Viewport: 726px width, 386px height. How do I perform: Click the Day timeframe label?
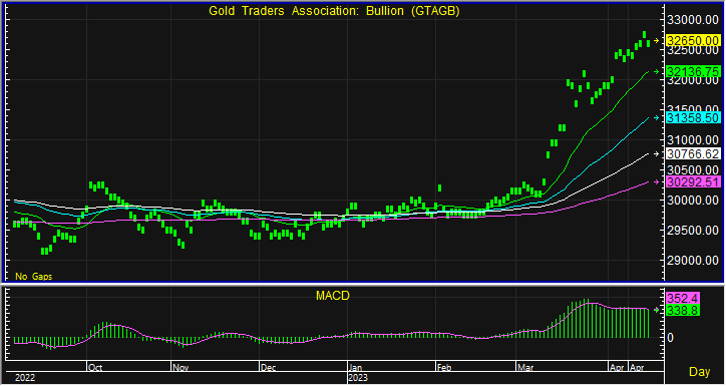click(x=700, y=372)
